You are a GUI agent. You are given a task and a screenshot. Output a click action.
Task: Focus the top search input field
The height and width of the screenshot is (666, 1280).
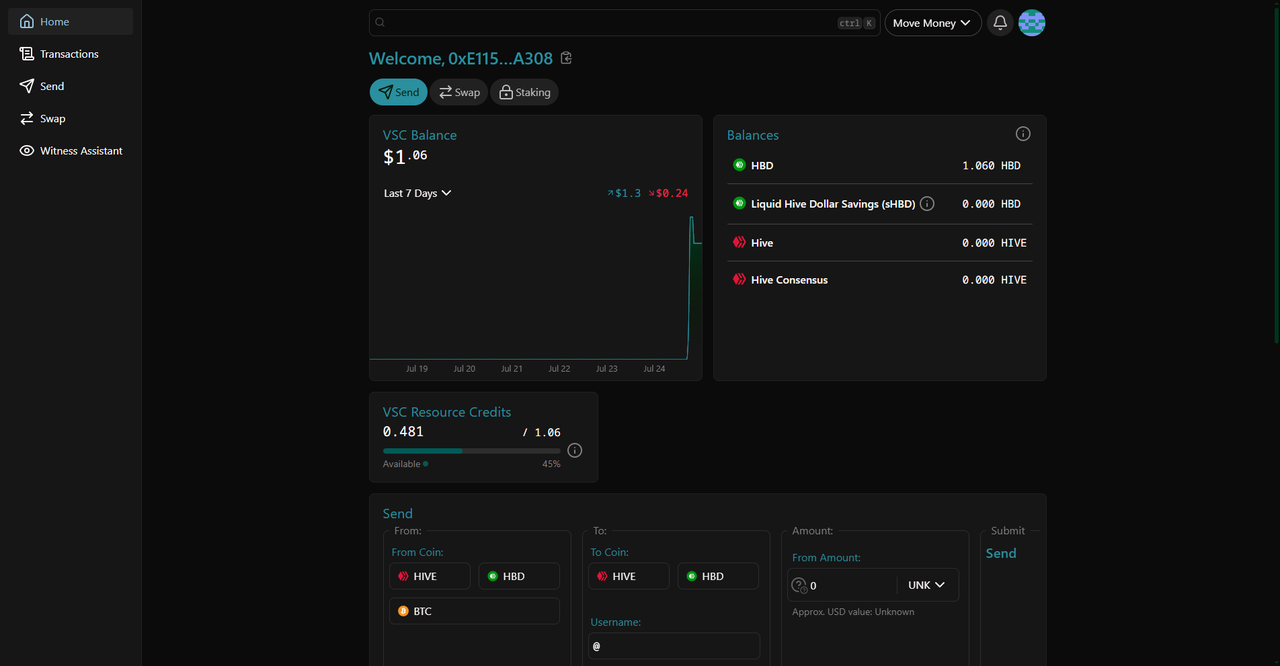(x=624, y=23)
